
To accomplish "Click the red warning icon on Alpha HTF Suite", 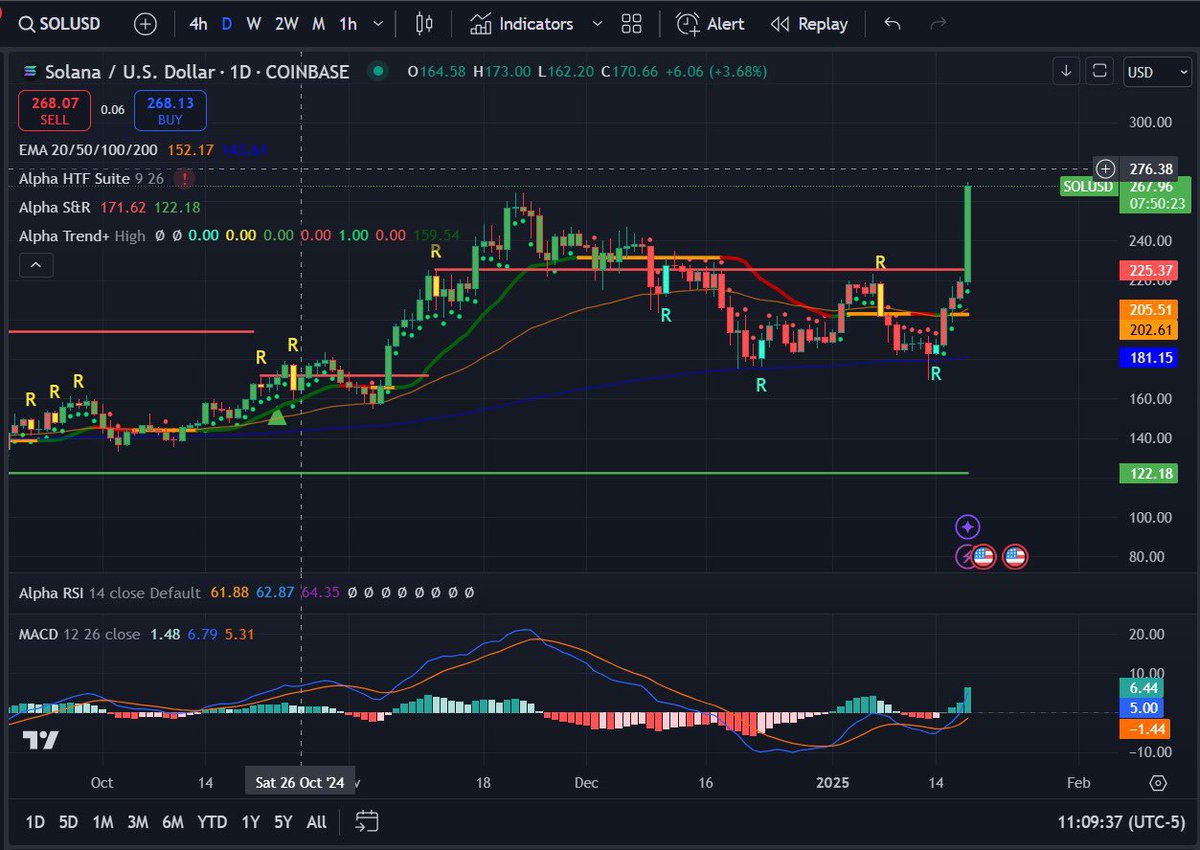I will [x=183, y=179].
